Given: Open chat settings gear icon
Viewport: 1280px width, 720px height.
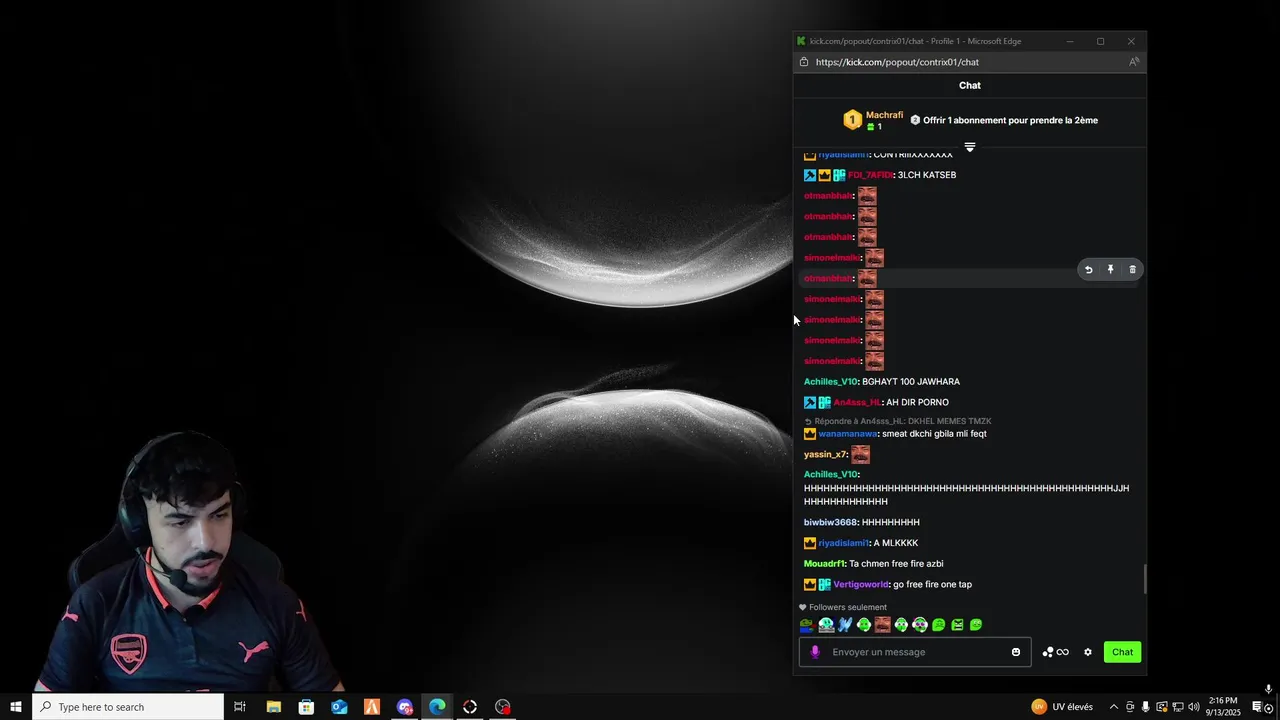Looking at the screenshot, I should click(x=1088, y=652).
